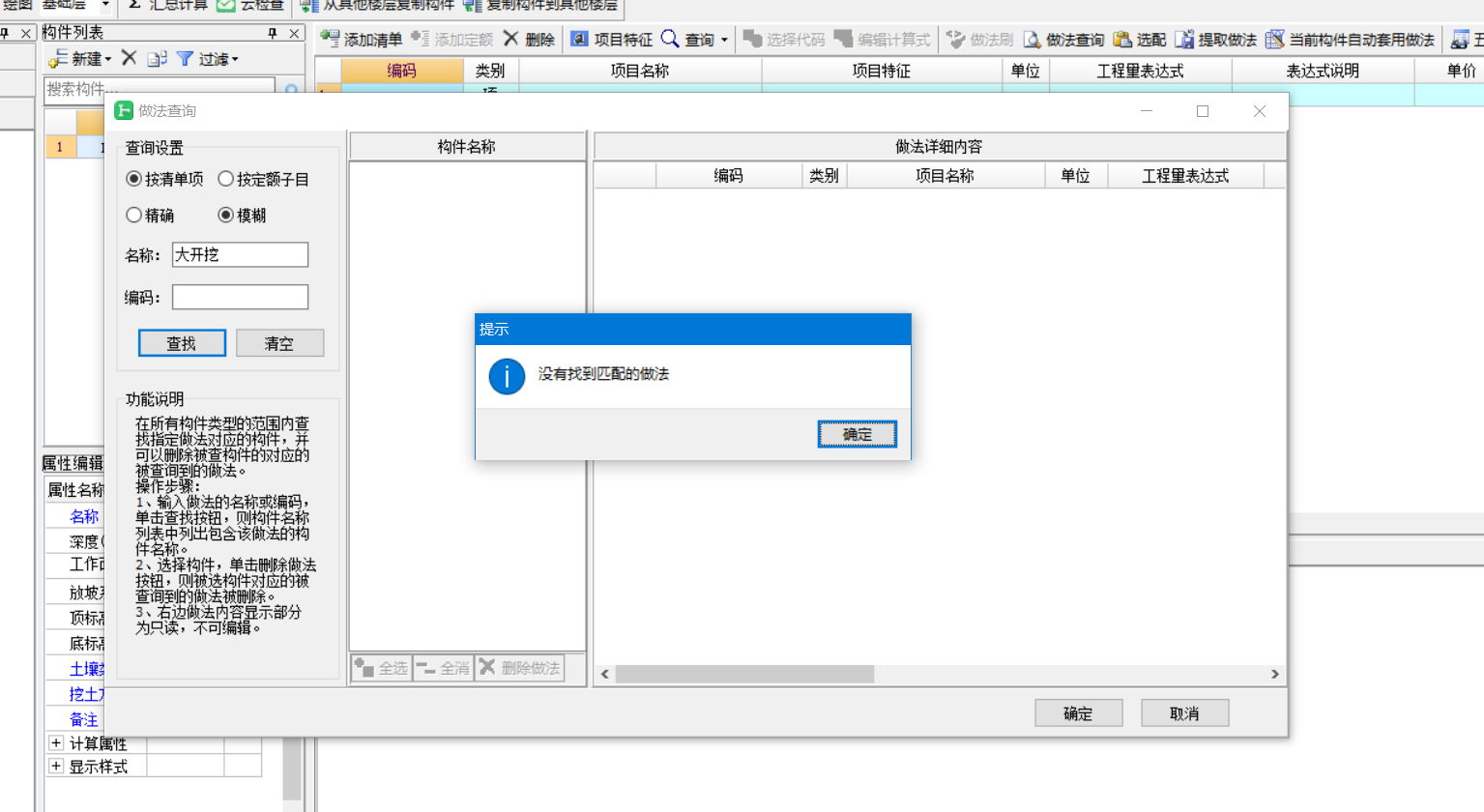Click 编辑计算式 toolbar item

(x=882, y=39)
